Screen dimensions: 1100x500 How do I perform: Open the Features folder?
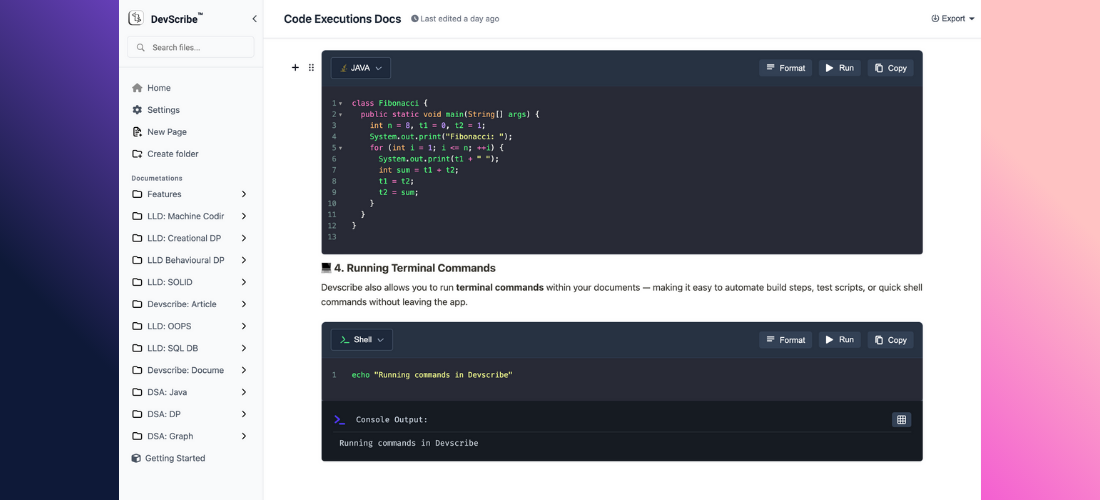[164, 194]
